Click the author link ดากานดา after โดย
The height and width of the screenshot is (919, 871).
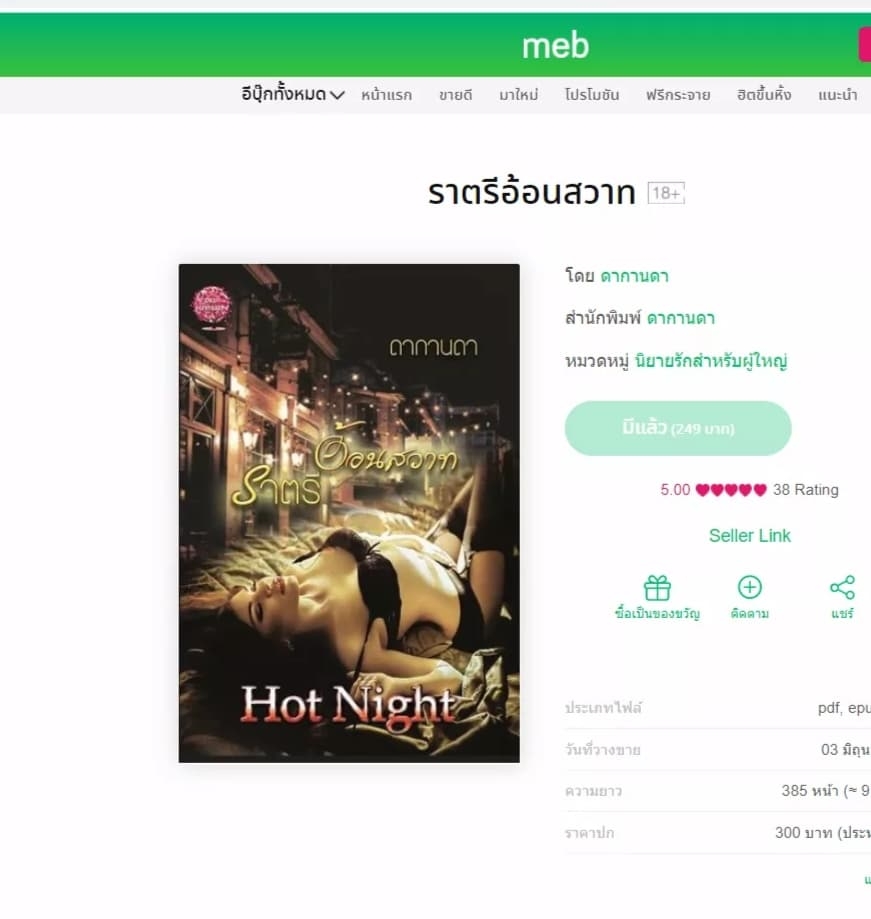tap(634, 276)
